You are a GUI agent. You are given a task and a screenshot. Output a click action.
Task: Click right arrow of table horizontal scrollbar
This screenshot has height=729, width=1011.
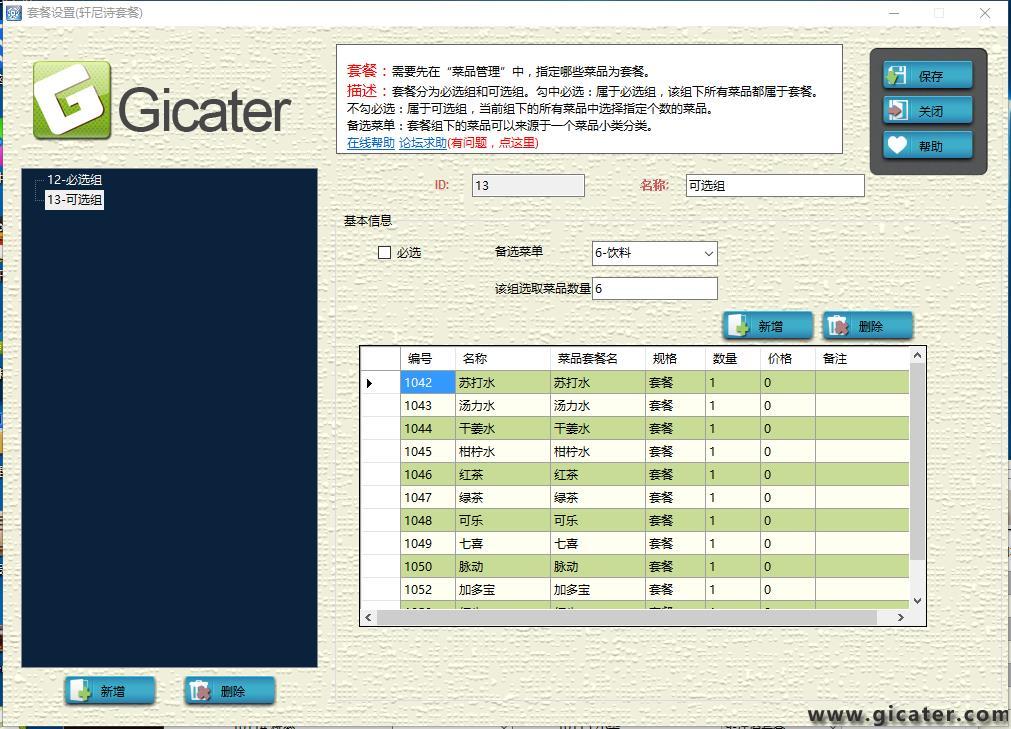900,617
